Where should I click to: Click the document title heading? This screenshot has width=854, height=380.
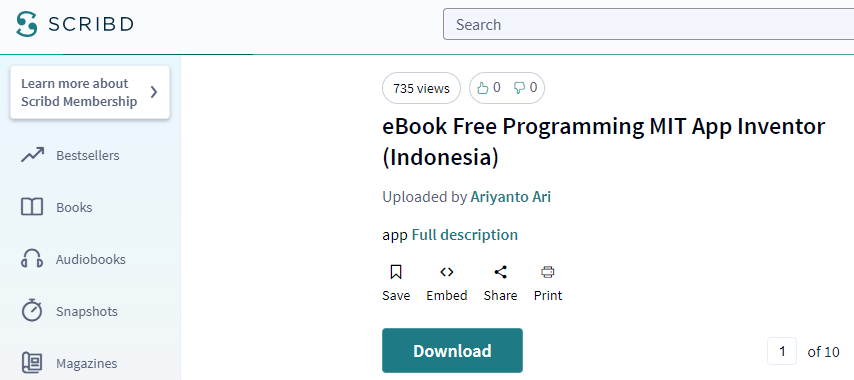click(x=603, y=142)
